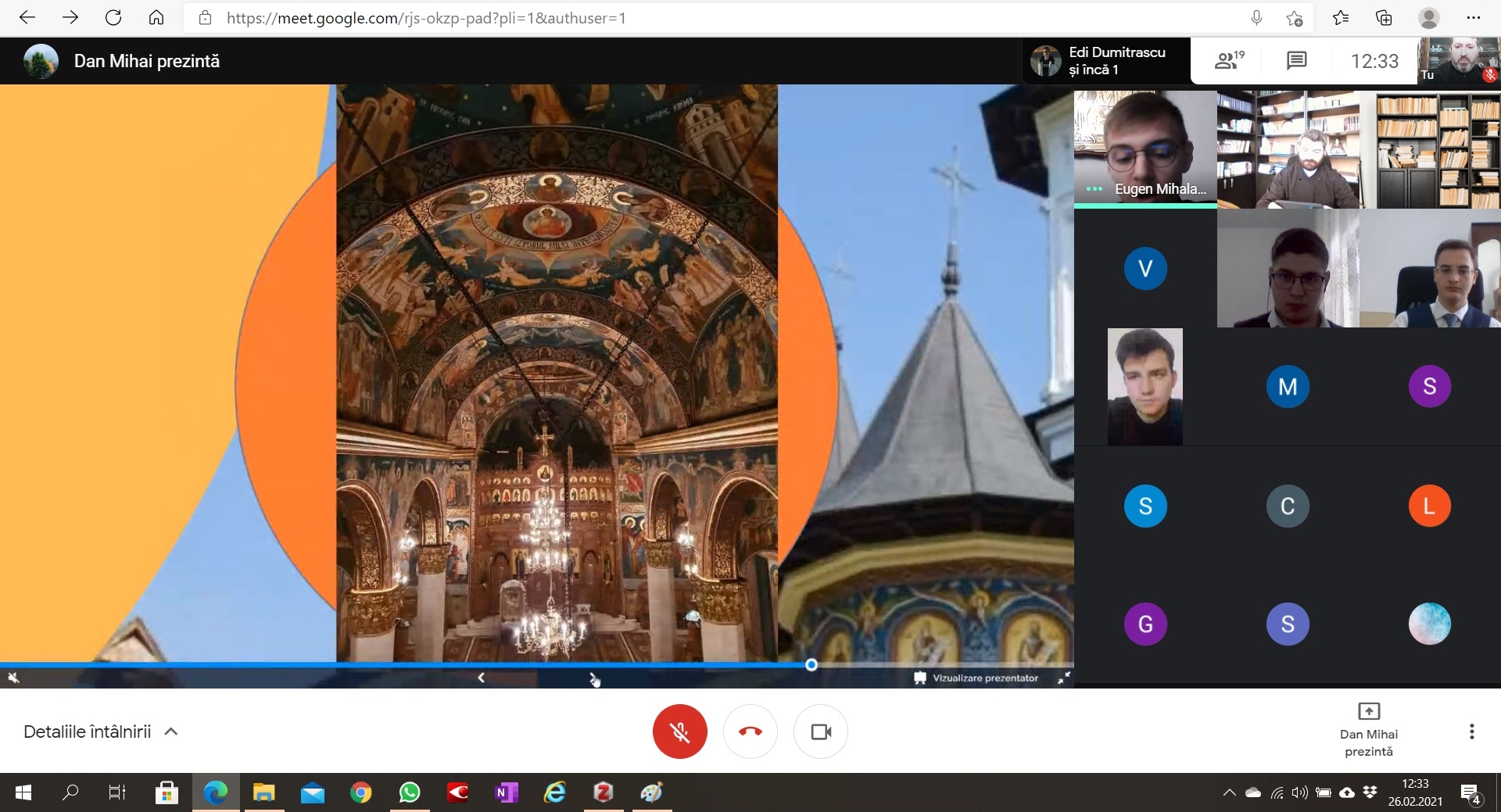This screenshot has height=812, width=1501.
Task: Click Vizualizare prezentator button
Action: pyautogui.click(x=976, y=678)
